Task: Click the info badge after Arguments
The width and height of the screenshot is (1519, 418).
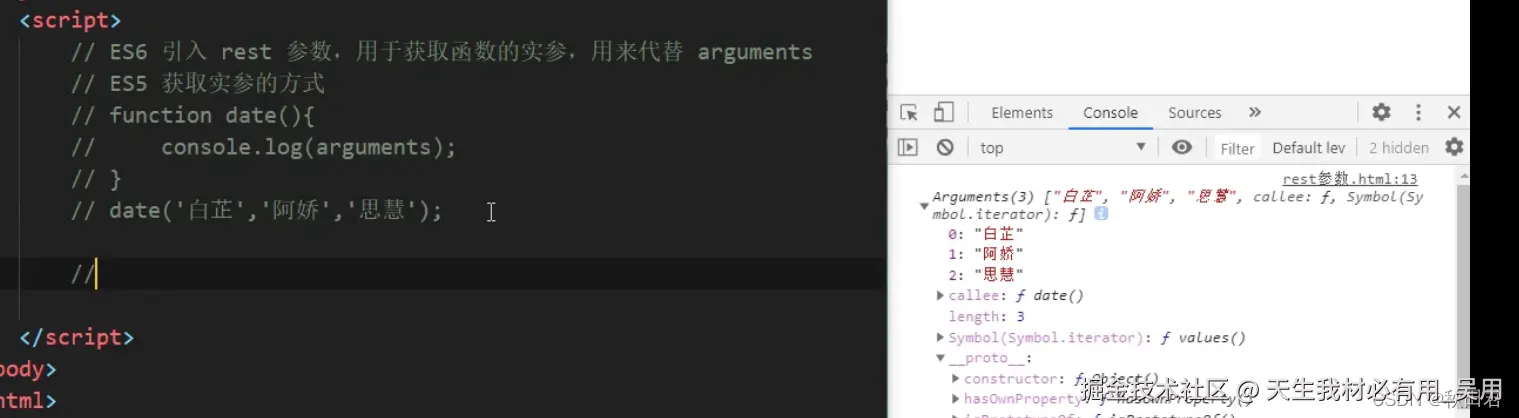Action: [1101, 214]
